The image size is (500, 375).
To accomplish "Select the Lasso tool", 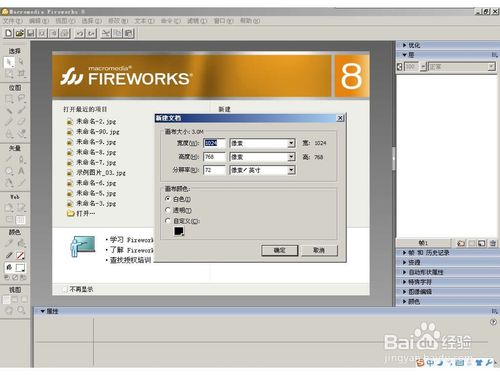I will pyautogui.click(x=21, y=99).
